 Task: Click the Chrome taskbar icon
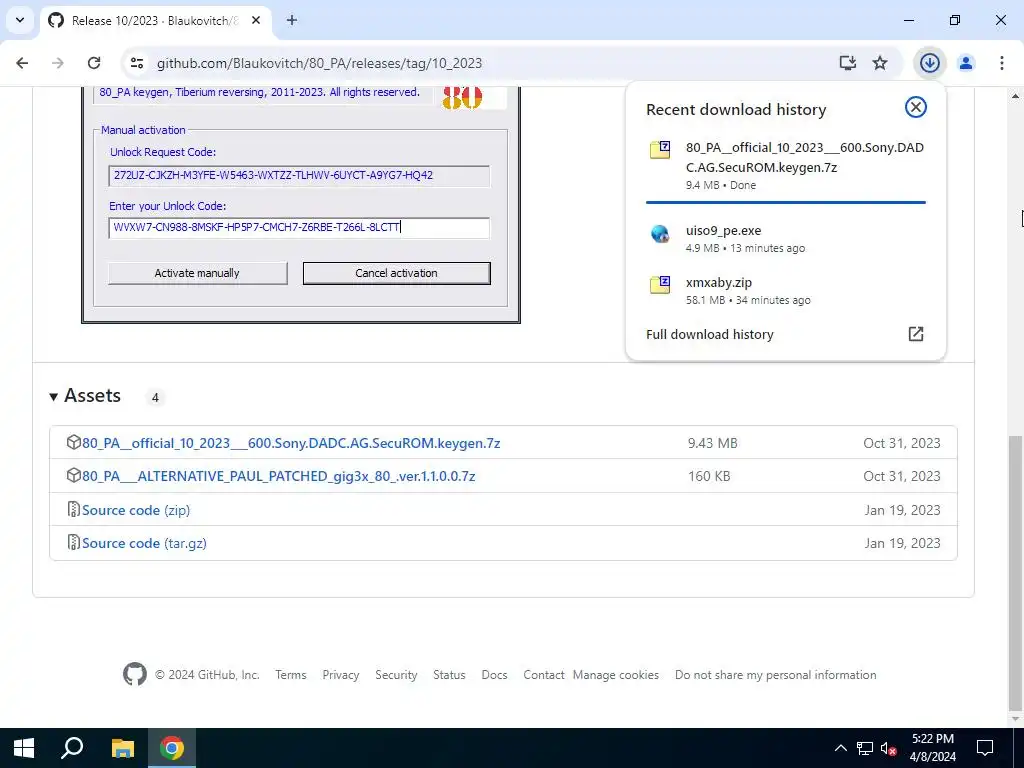coord(172,748)
